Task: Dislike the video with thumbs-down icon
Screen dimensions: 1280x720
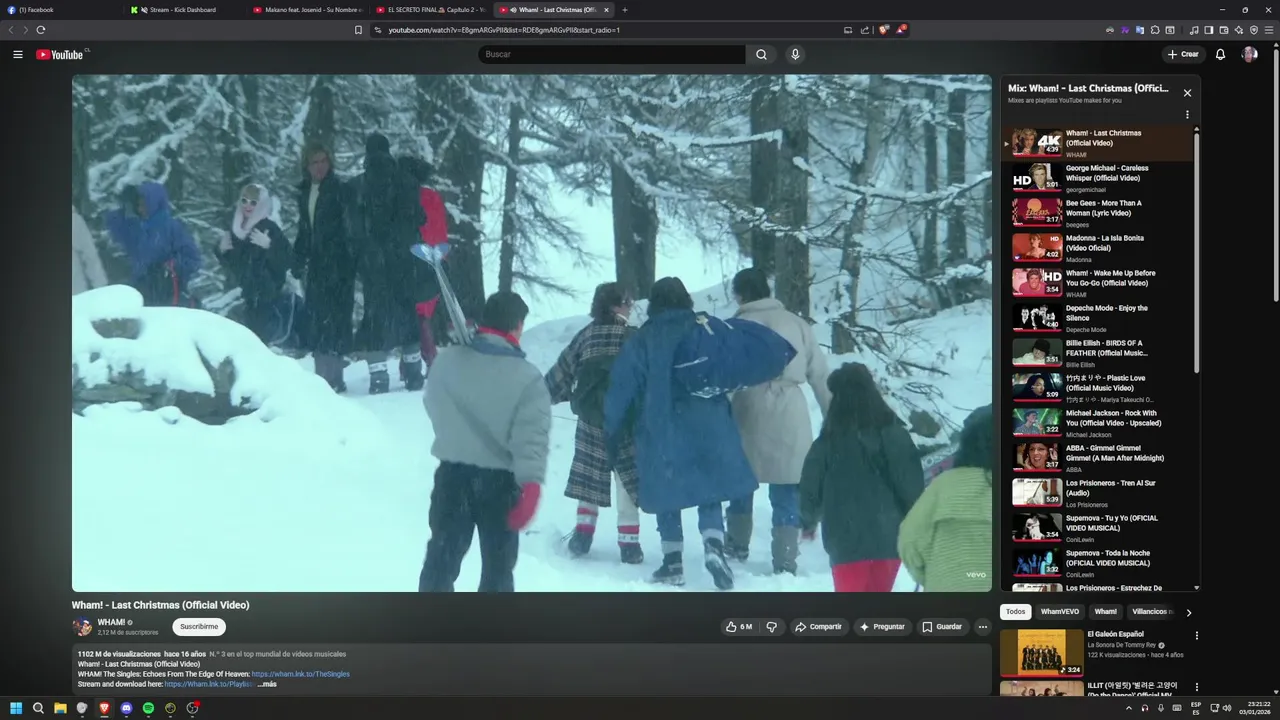Action: coord(771,627)
